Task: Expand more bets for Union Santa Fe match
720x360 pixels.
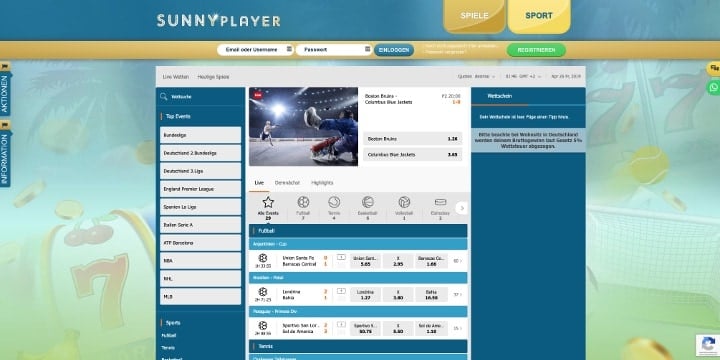Action: [458, 261]
